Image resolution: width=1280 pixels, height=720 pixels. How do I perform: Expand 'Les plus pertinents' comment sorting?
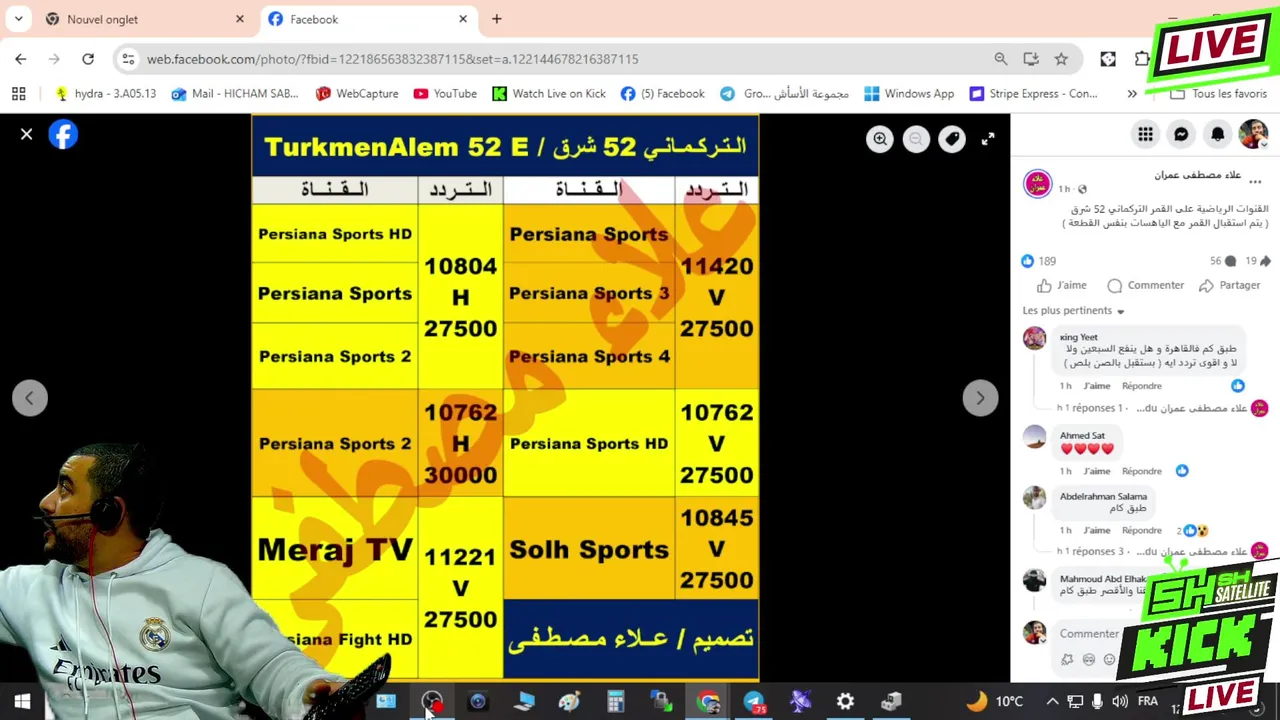pos(1073,311)
